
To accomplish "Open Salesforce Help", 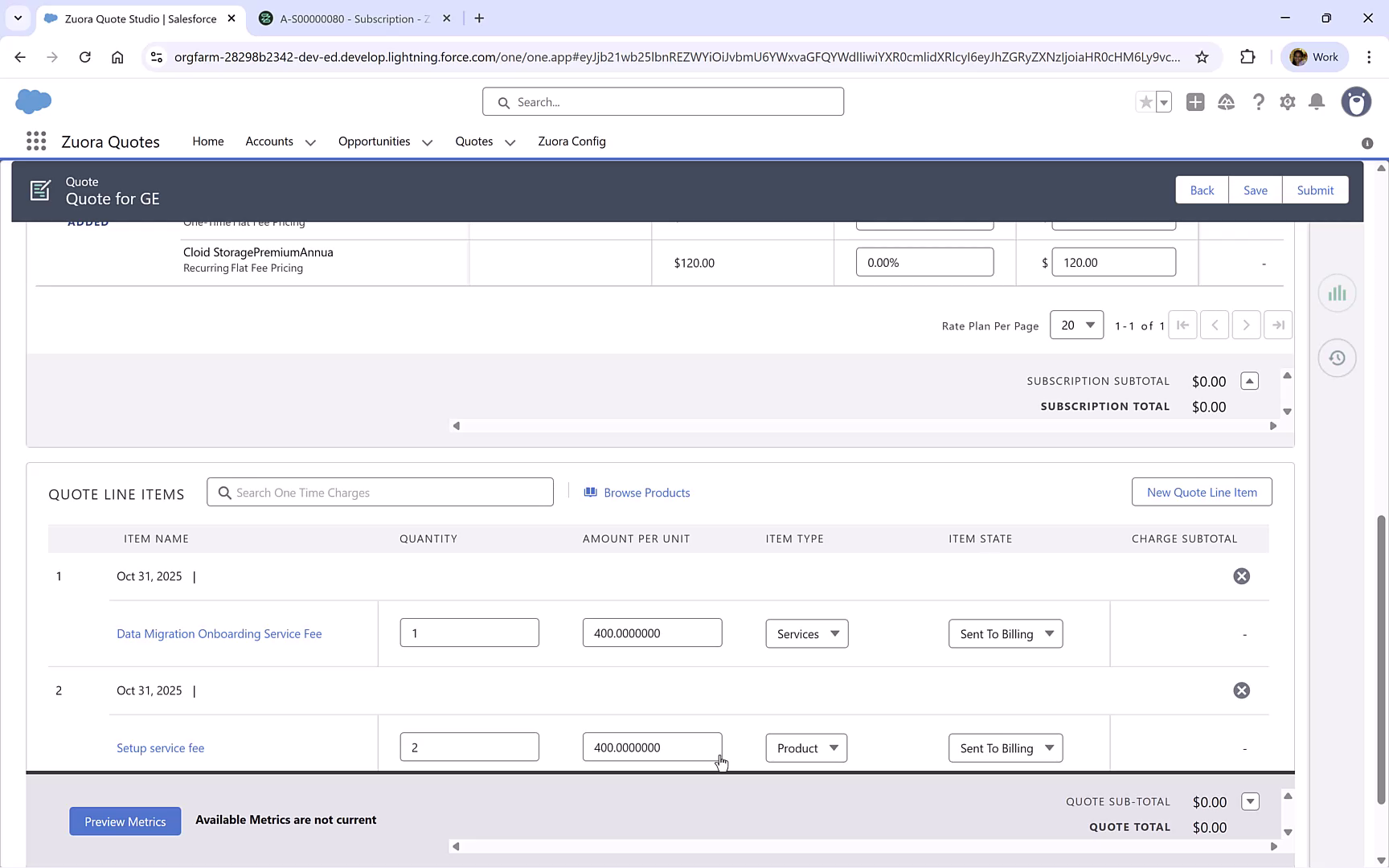I will [x=1259, y=102].
